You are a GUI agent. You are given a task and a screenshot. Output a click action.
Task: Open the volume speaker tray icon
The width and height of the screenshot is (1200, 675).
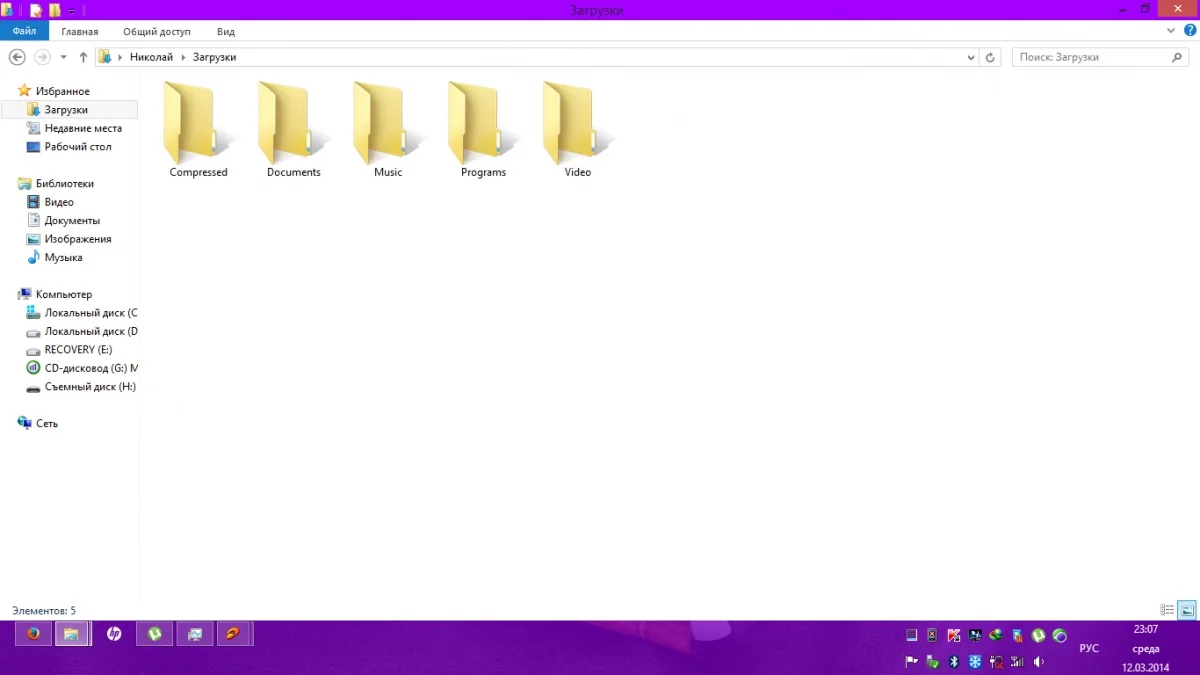pyautogui.click(x=1039, y=662)
